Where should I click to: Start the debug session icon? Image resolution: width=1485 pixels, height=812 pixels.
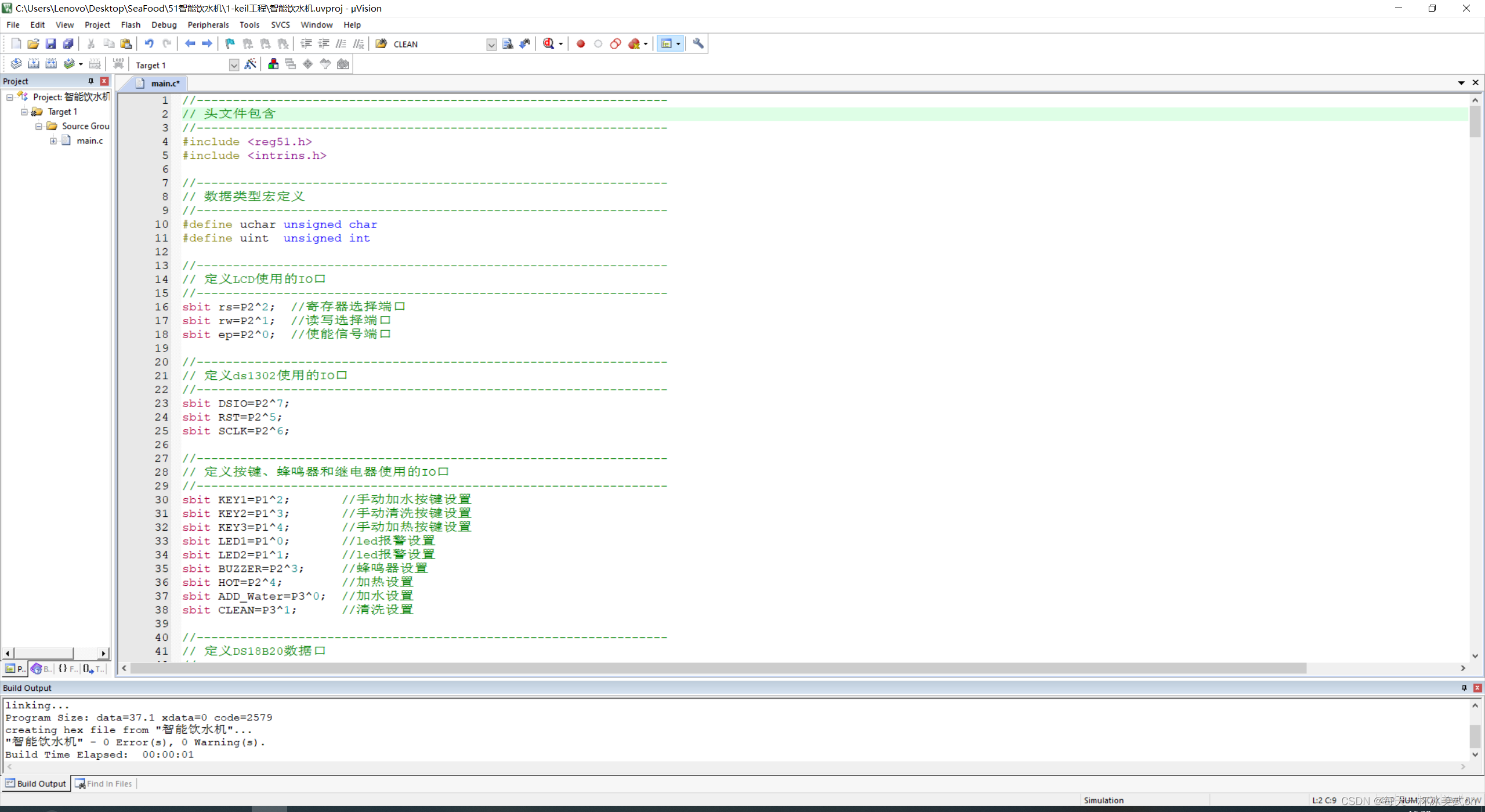[548, 43]
